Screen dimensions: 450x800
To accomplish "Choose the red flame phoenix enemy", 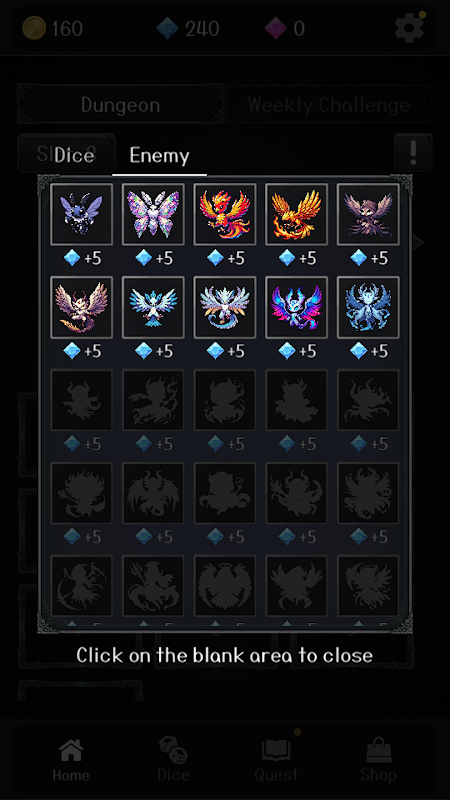I will 225,214.
